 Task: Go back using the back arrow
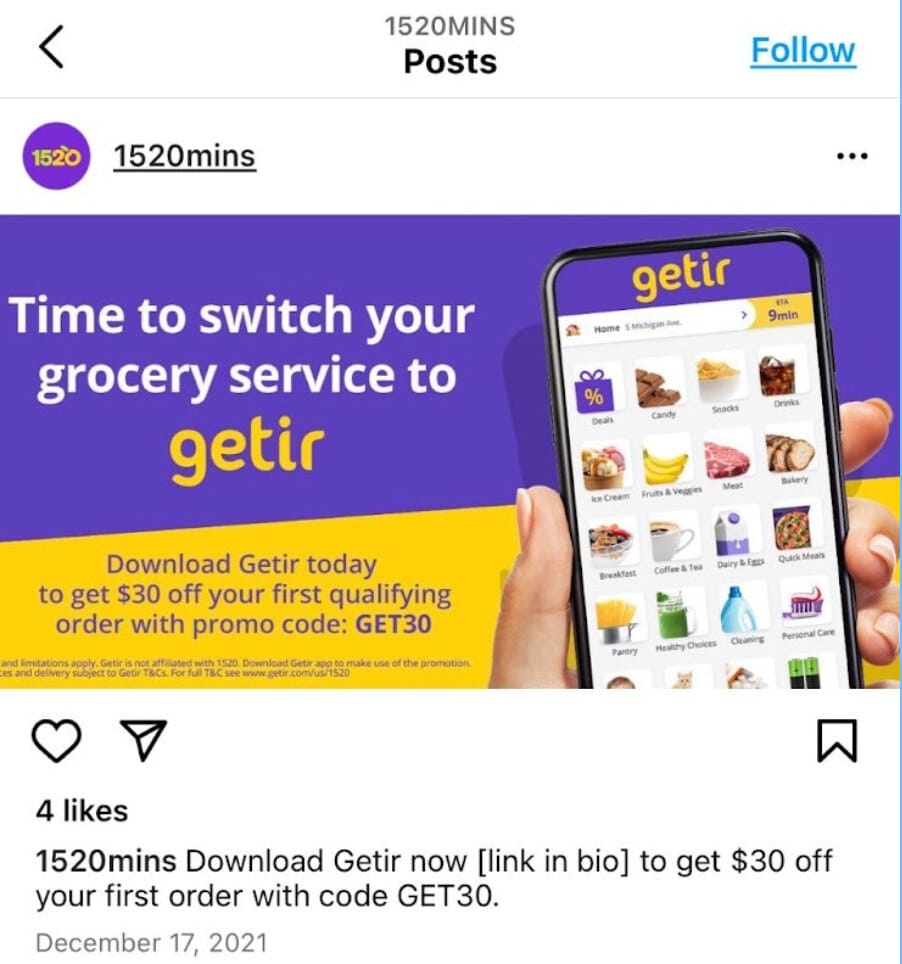point(52,46)
